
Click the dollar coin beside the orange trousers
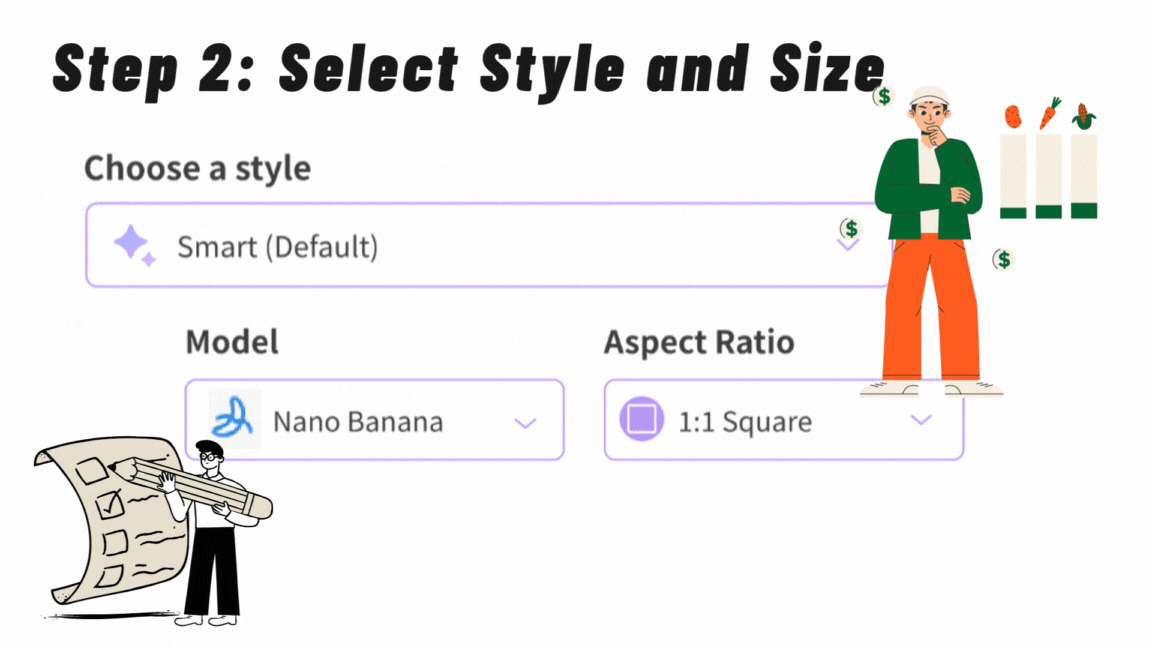[x=1003, y=260]
